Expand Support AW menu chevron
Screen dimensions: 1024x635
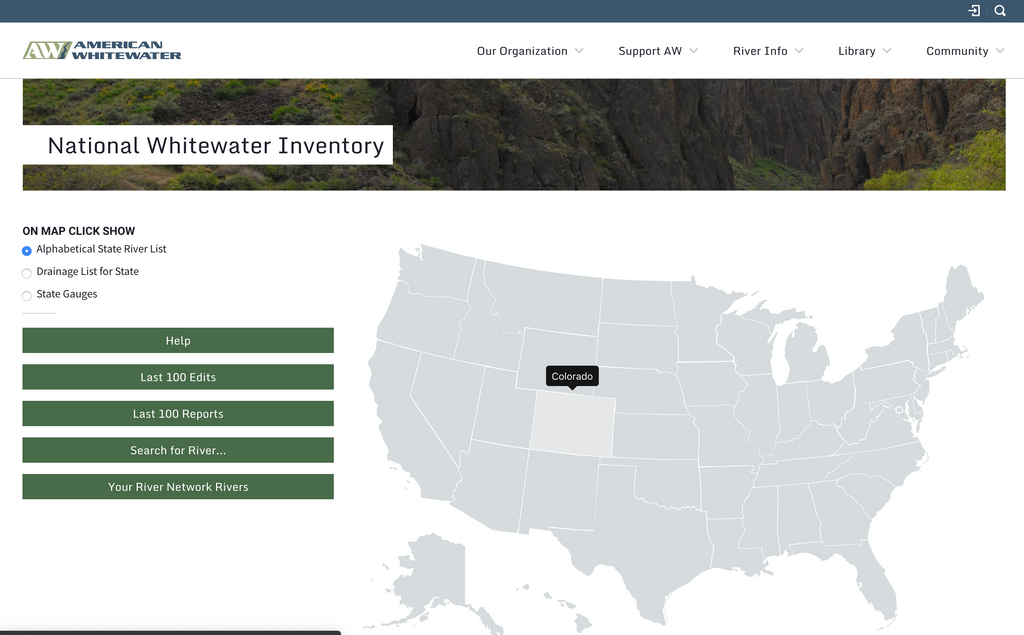694,51
